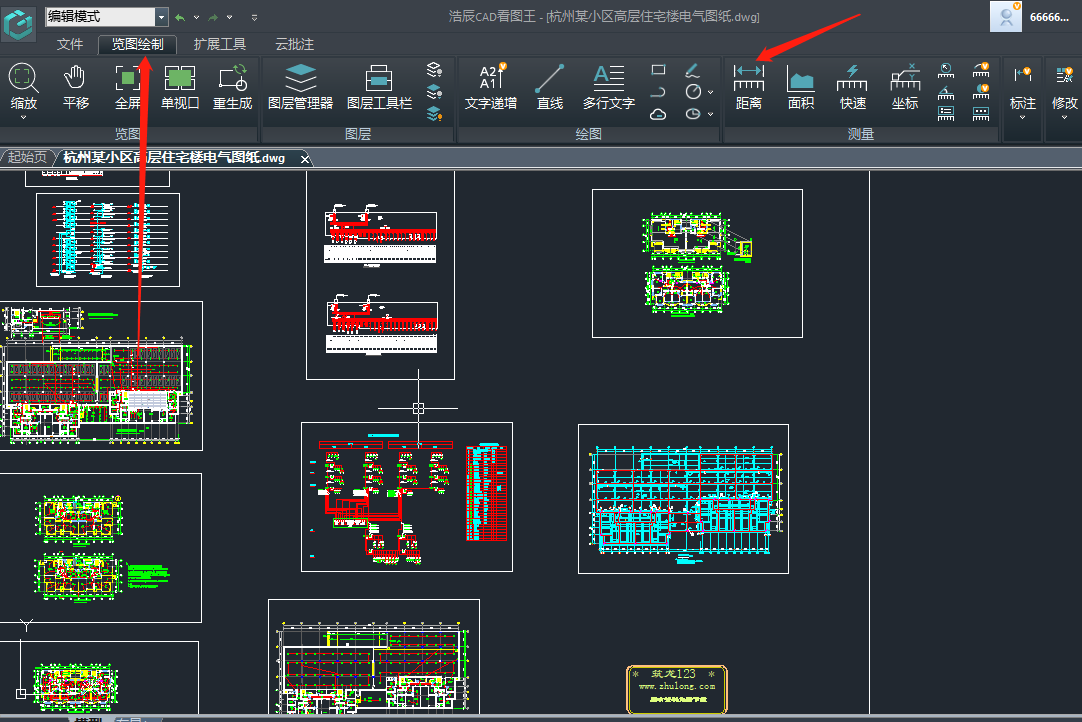Click the 面积 area measurement tool
The height and width of the screenshot is (722, 1082).
pyautogui.click(x=801, y=85)
